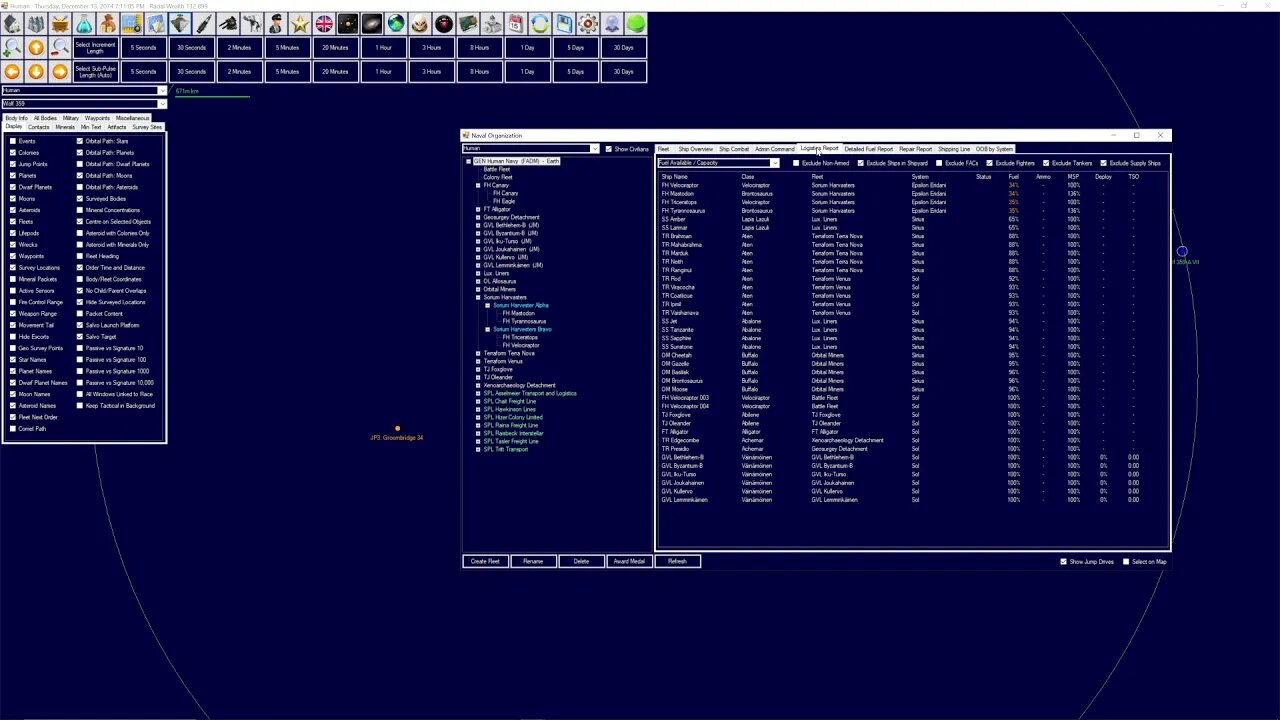
Task: Zoom in with magnifier plus icon
Action: click(12, 47)
